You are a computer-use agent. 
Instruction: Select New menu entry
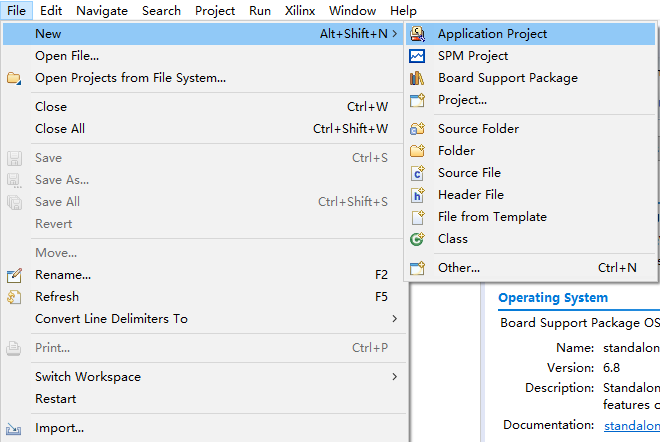pyautogui.click(x=203, y=34)
